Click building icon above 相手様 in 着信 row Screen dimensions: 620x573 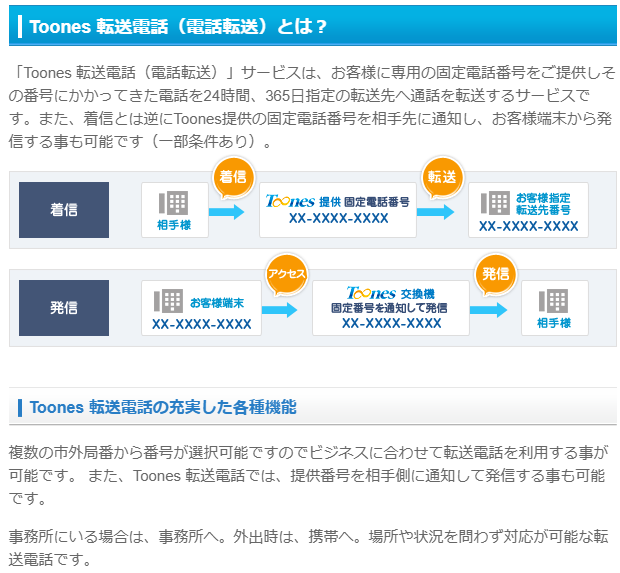click(x=175, y=201)
